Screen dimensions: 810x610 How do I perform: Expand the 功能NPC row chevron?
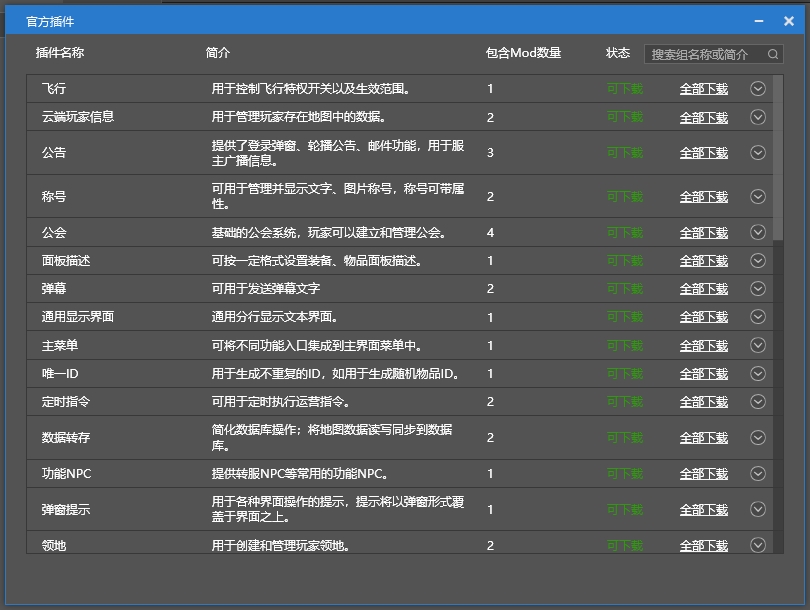[x=757, y=474]
